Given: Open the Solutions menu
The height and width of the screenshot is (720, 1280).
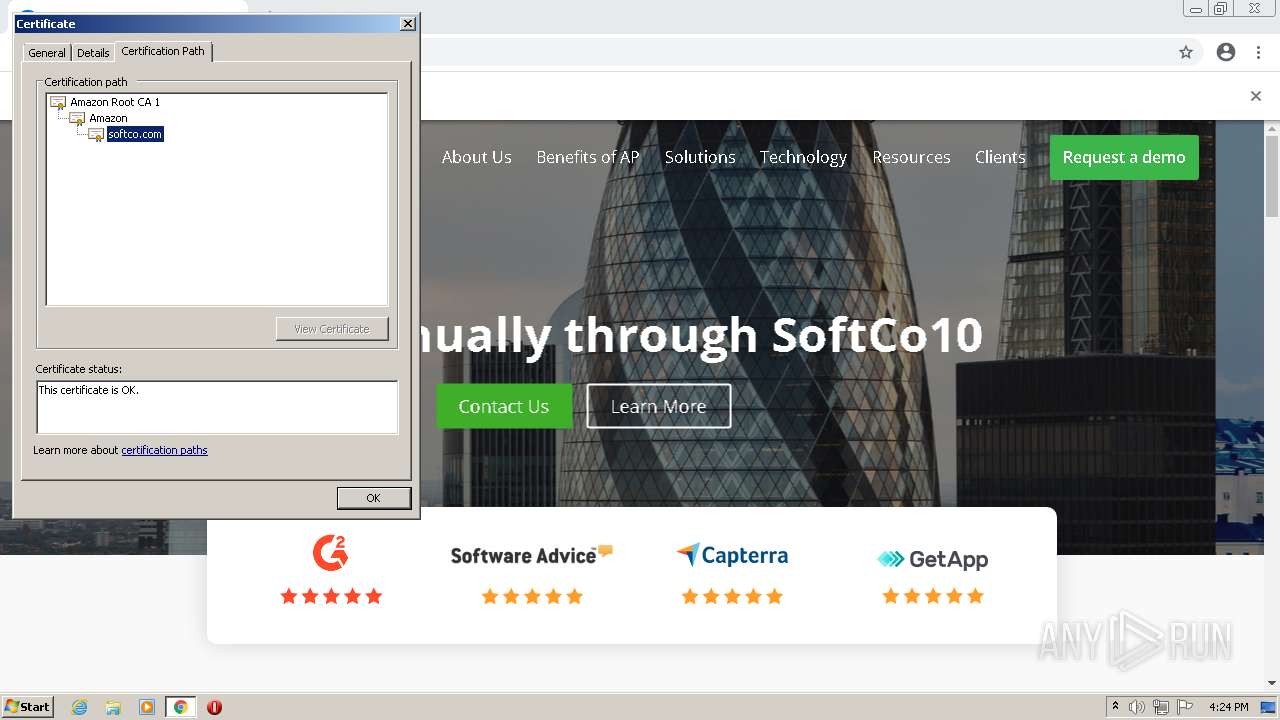Looking at the screenshot, I should click(700, 157).
